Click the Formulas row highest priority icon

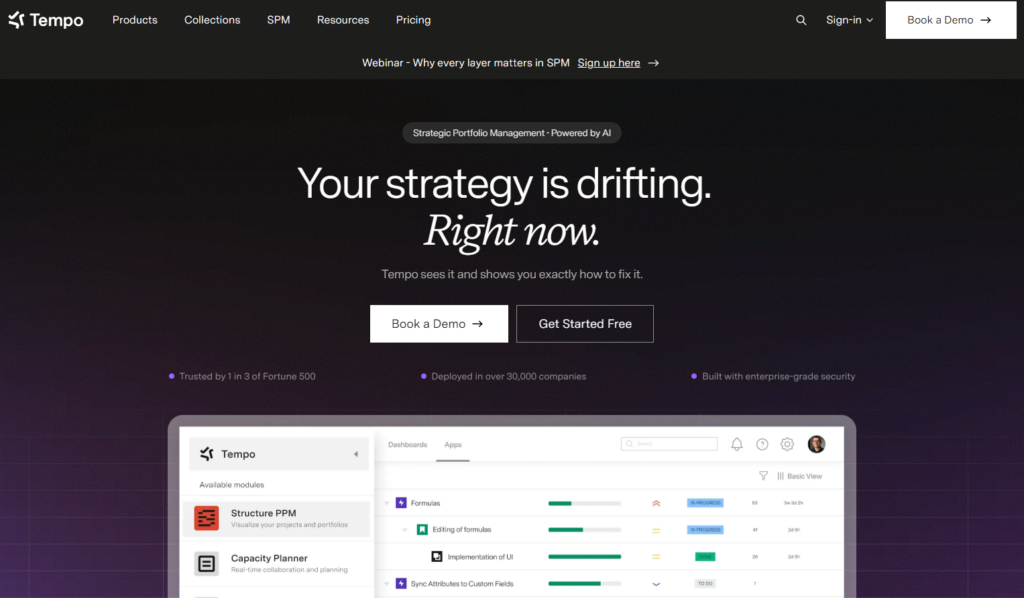(x=656, y=503)
